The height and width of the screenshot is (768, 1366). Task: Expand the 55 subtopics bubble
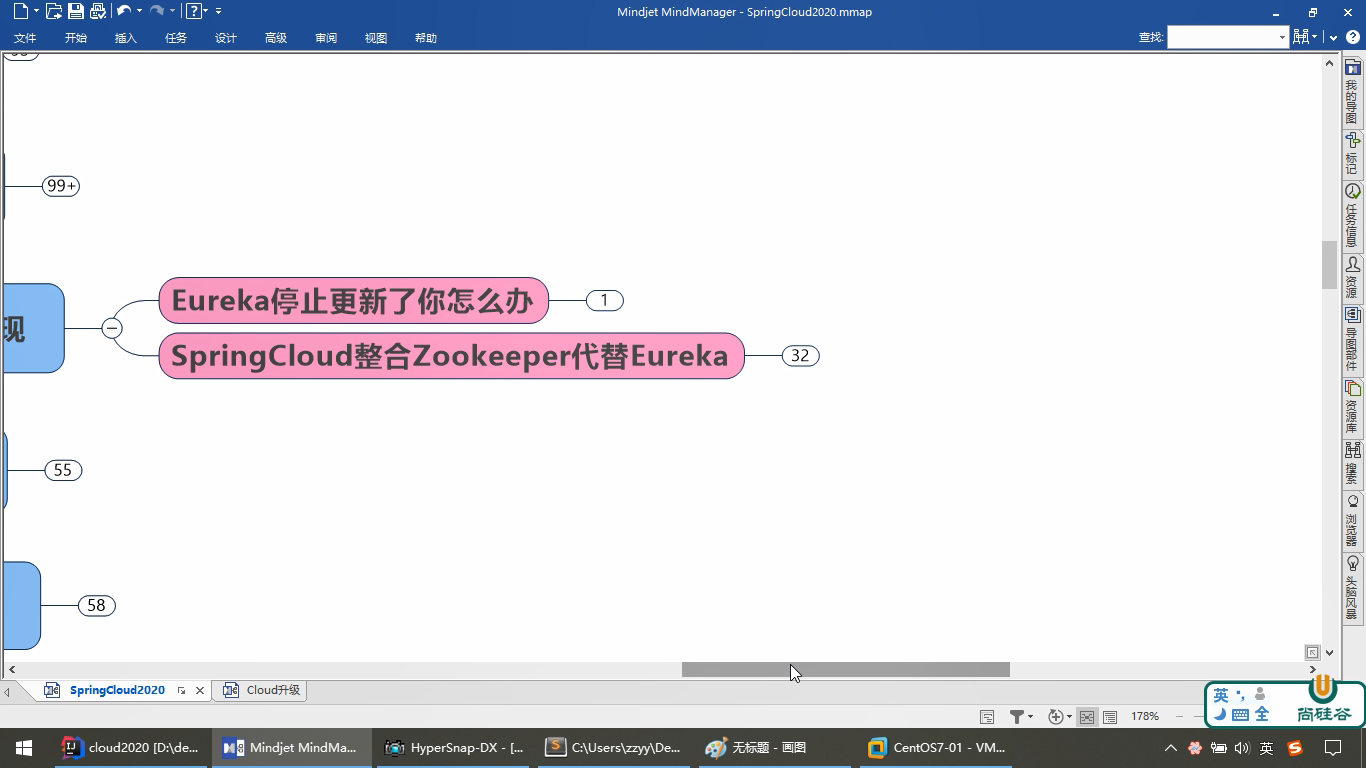[63, 470]
